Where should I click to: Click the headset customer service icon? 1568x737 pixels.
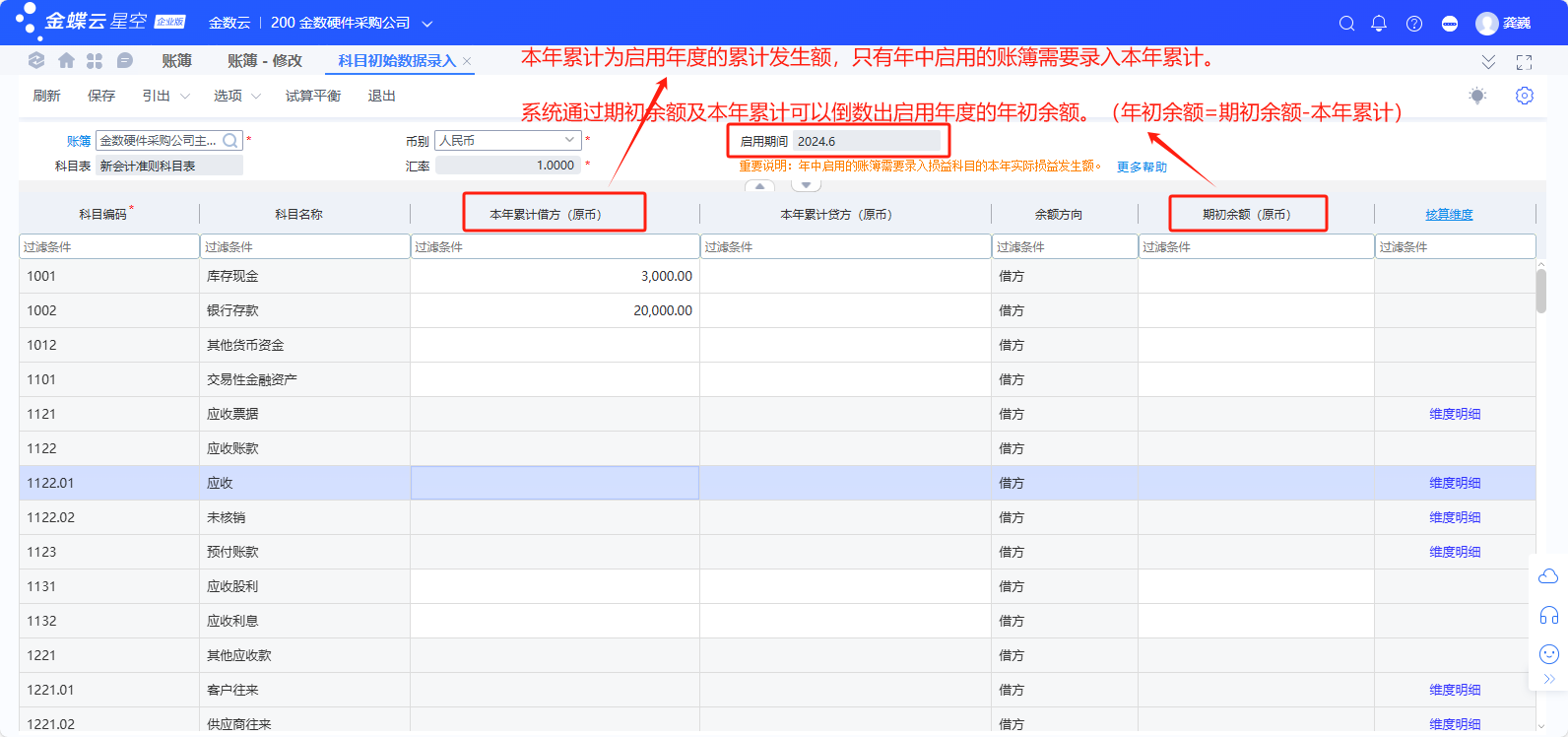click(1548, 616)
